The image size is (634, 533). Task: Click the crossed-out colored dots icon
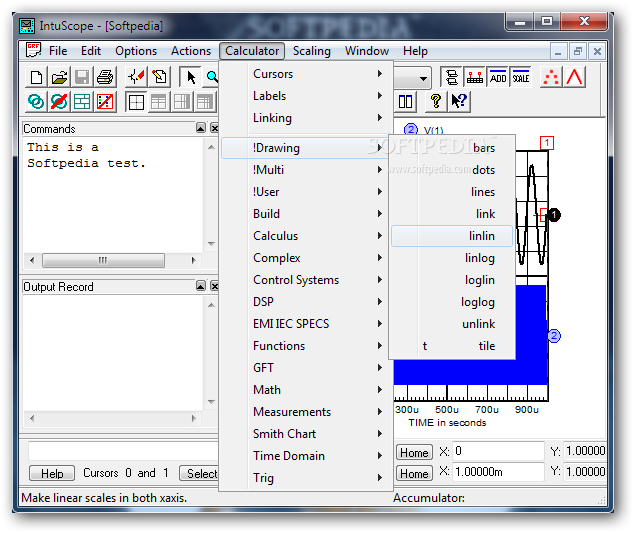point(105,102)
